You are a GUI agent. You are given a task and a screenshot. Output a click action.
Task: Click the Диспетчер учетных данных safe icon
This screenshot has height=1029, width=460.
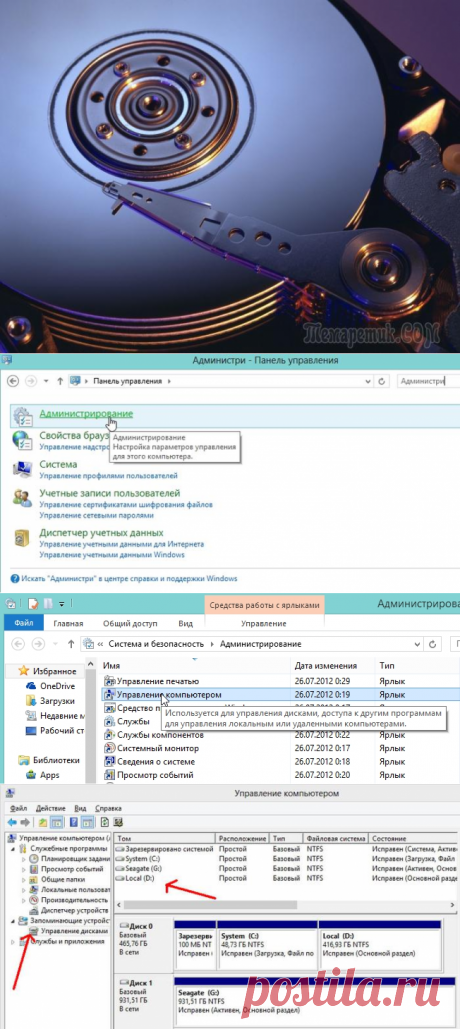(22, 538)
